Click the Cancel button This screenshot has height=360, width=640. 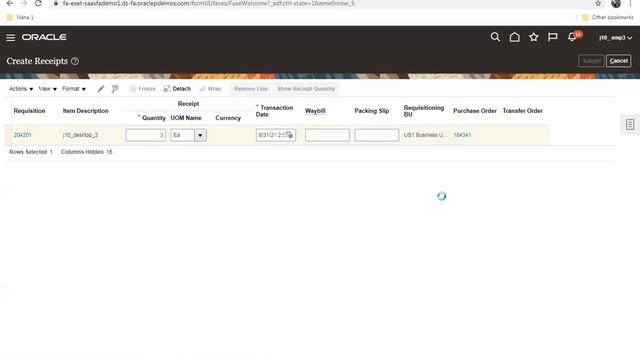click(x=619, y=61)
